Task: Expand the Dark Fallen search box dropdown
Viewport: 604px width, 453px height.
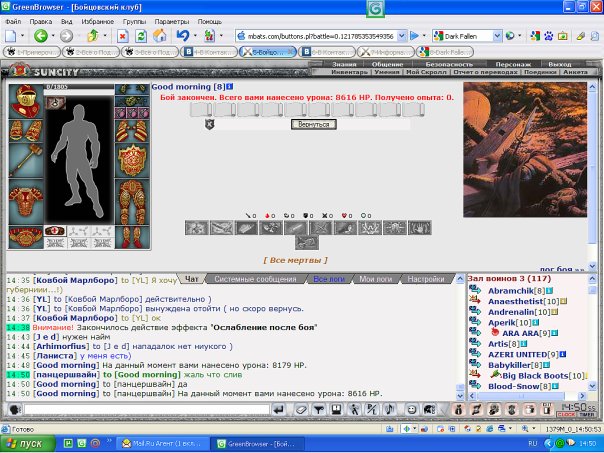Action: coord(497,36)
